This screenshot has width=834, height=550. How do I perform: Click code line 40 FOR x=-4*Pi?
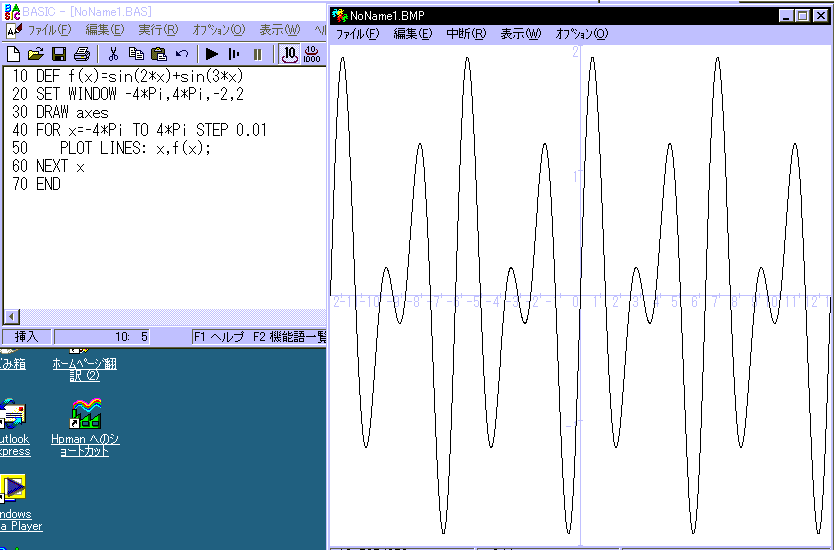click(139, 130)
